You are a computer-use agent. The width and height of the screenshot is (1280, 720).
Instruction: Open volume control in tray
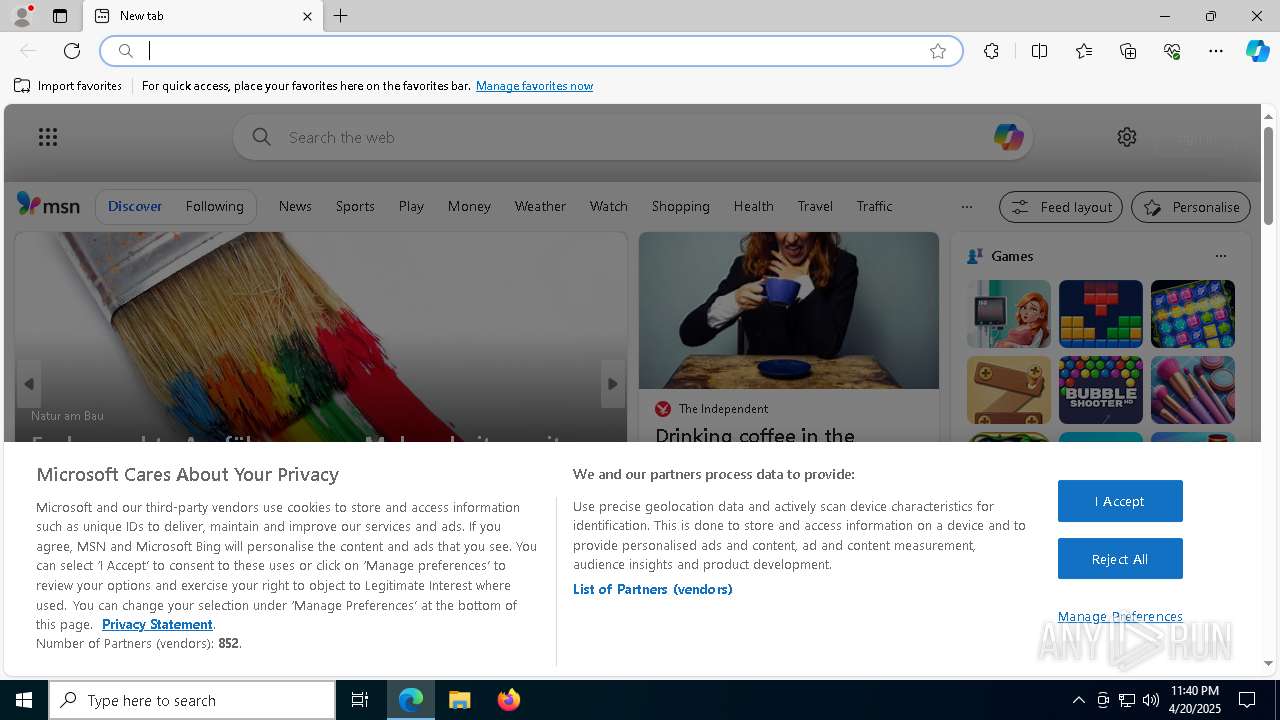pyautogui.click(x=1150, y=700)
